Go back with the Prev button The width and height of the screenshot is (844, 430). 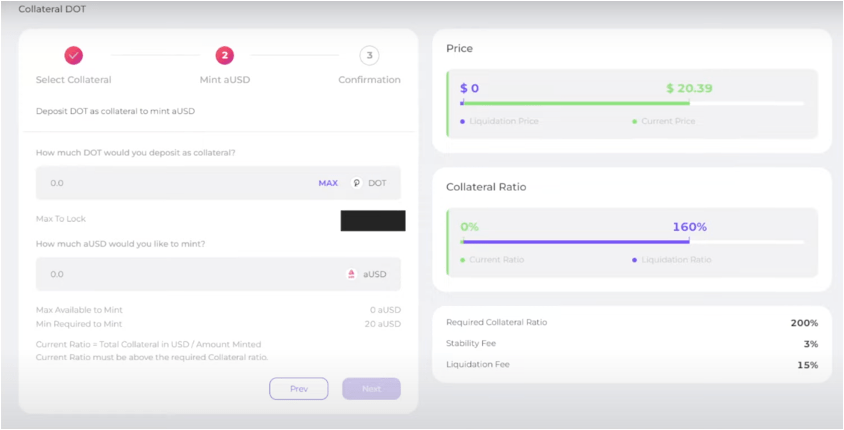pos(299,389)
